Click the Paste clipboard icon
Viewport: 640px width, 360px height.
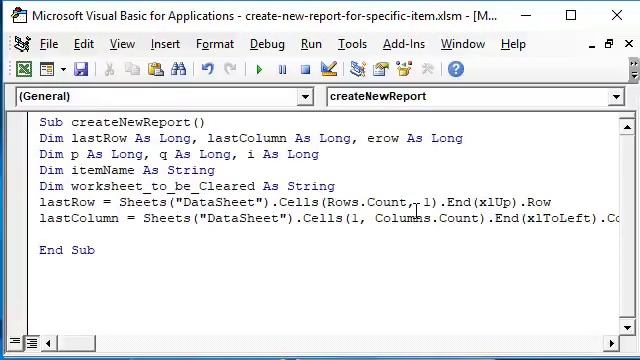tap(156, 69)
